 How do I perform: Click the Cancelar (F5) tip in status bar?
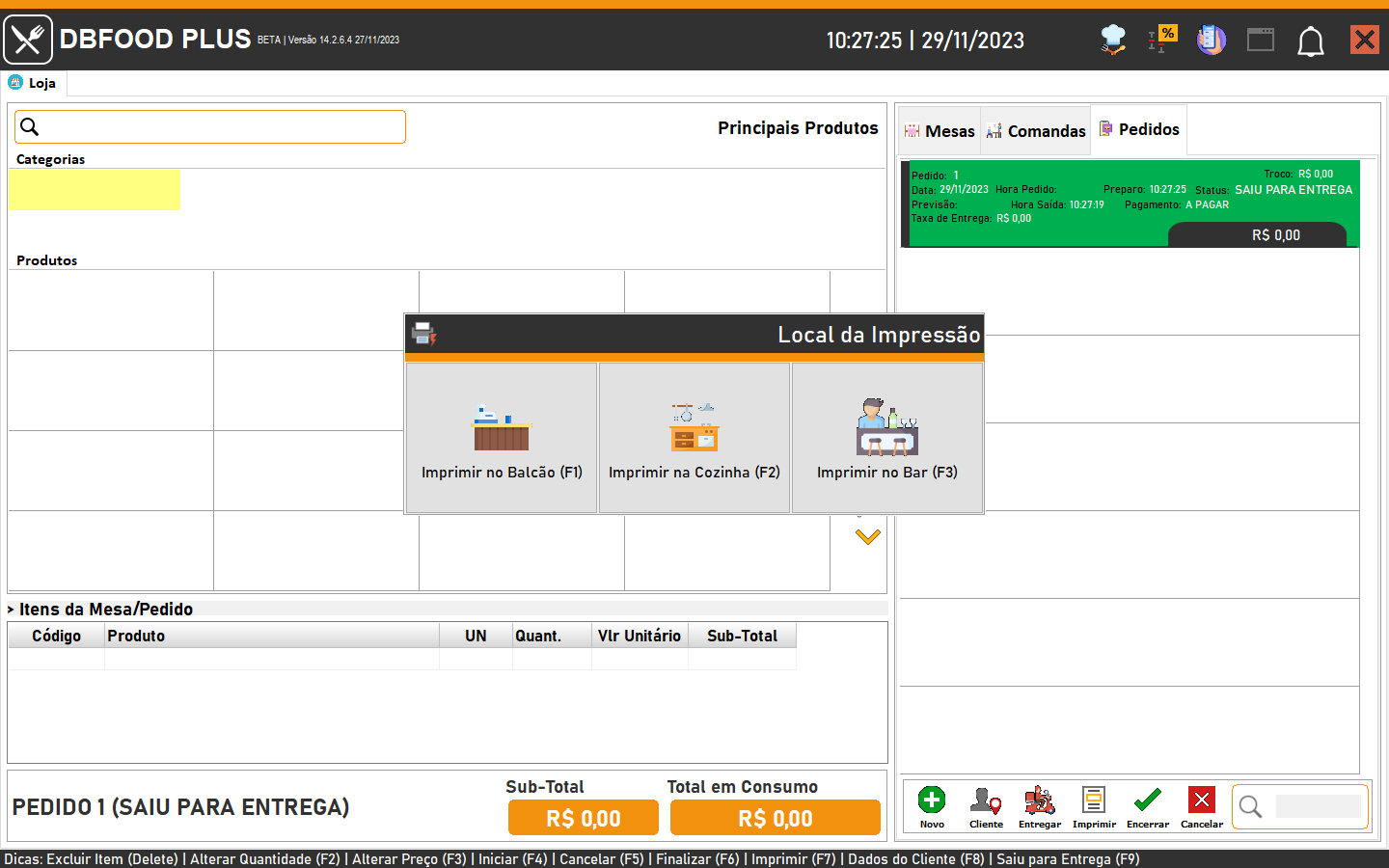pyautogui.click(x=602, y=859)
